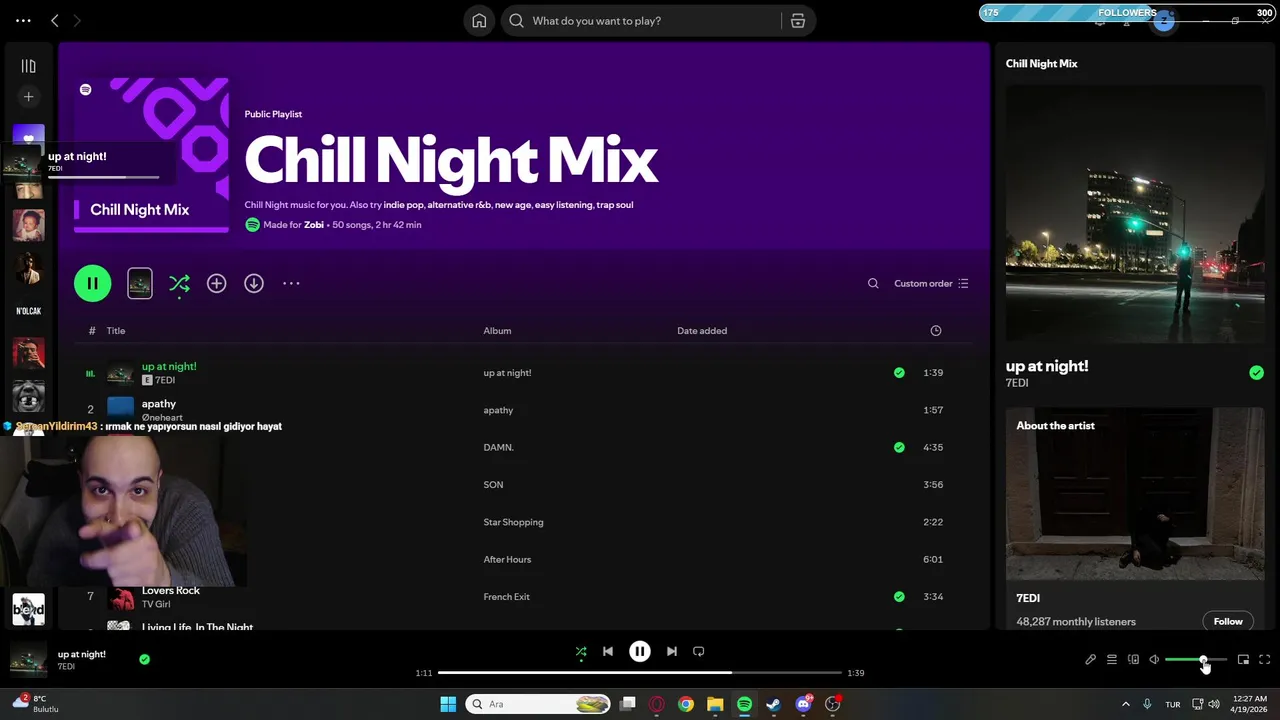This screenshot has height=720, width=1280.
Task: Toggle shuffle in the bottom player bar
Action: [x=581, y=652]
